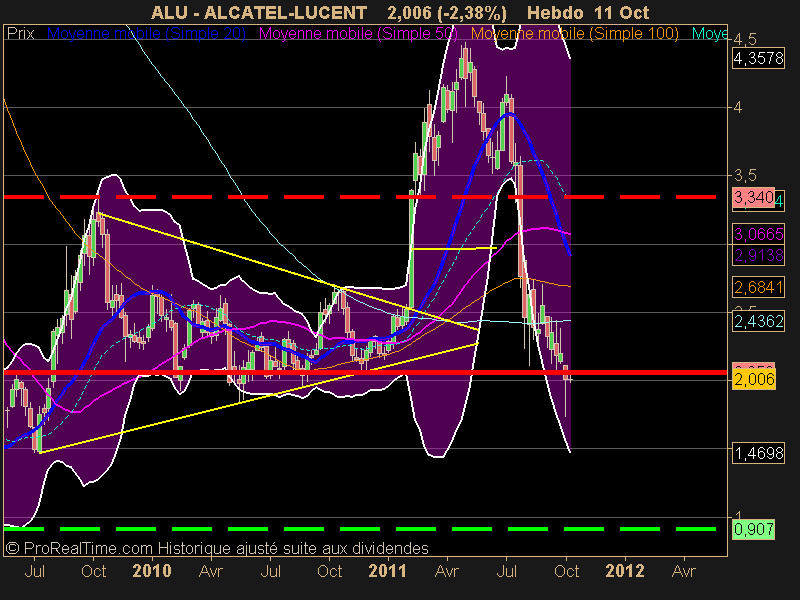Click the ProRealTime.com copyright text

(217, 548)
